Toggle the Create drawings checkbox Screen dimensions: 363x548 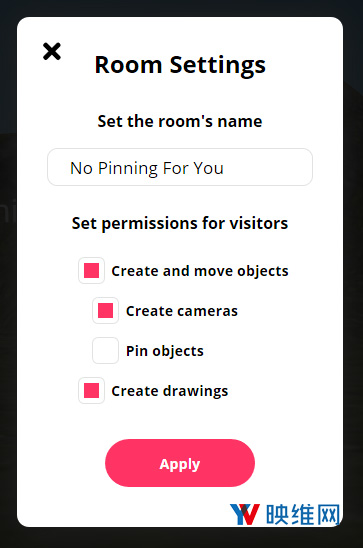pyautogui.click(x=91, y=390)
